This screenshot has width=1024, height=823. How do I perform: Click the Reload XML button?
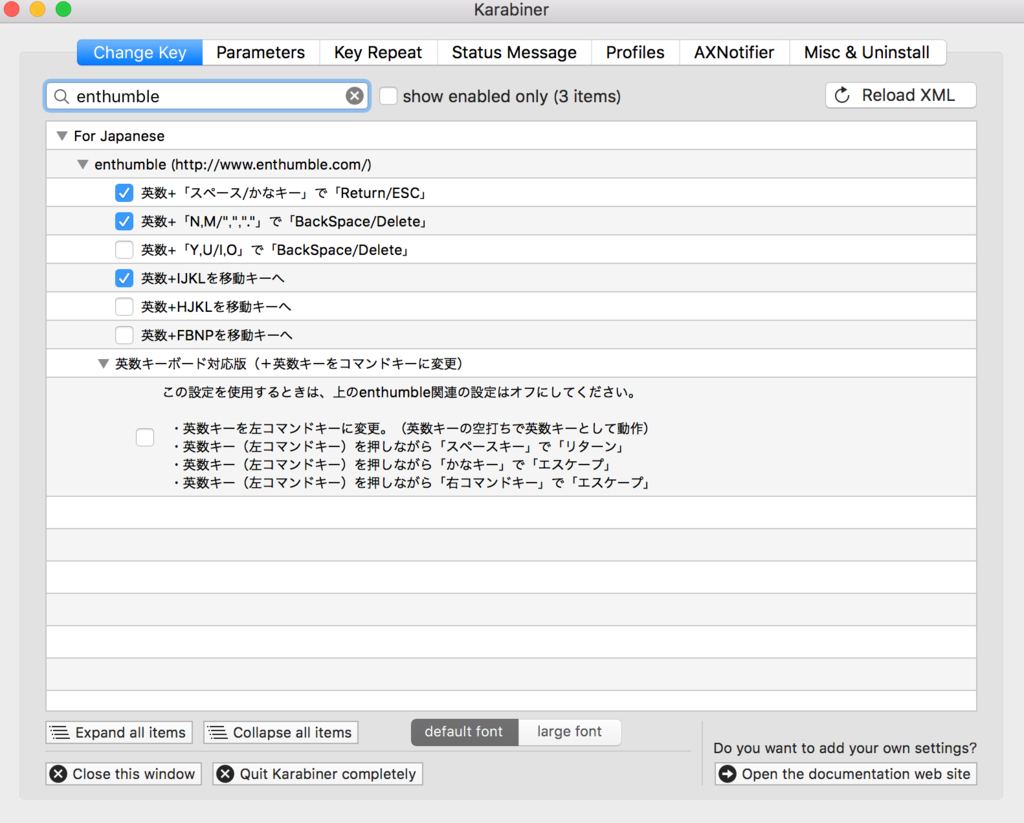pos(900,95)
